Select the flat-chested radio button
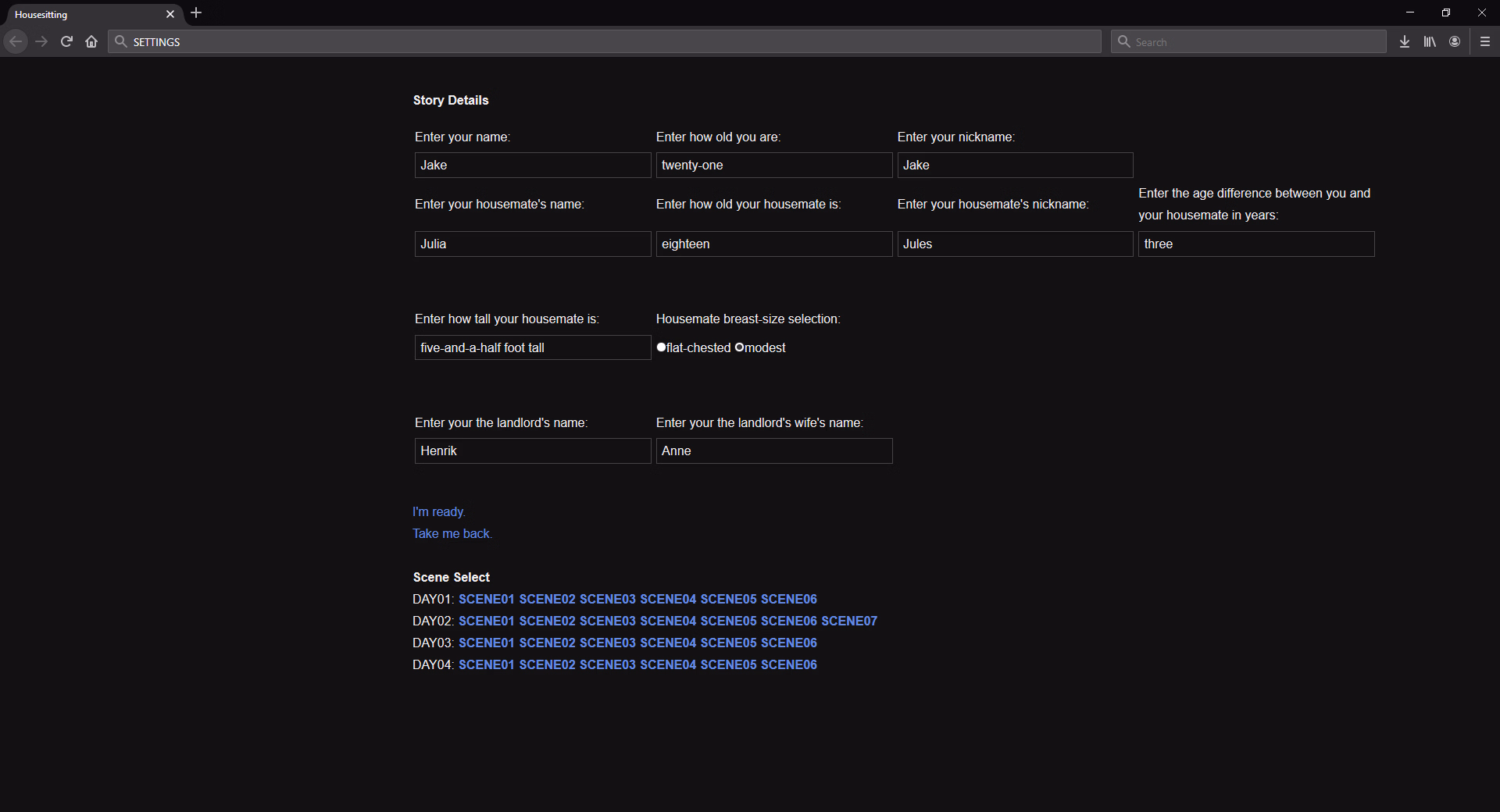Screen dimensions: 1500x812 click(x=662, y=347)
